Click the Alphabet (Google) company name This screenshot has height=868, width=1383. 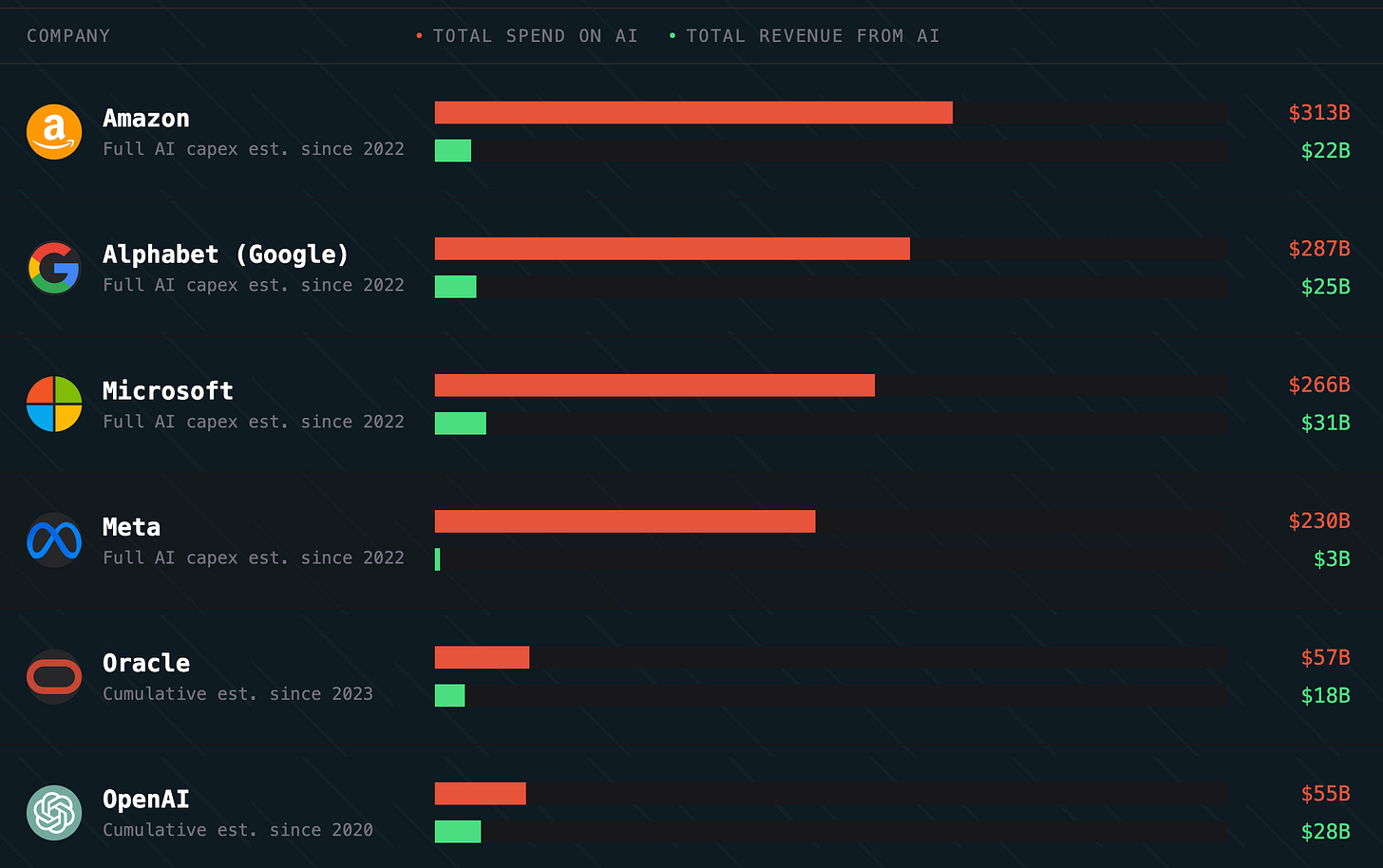pyautogui.click(x=226, y=255)
